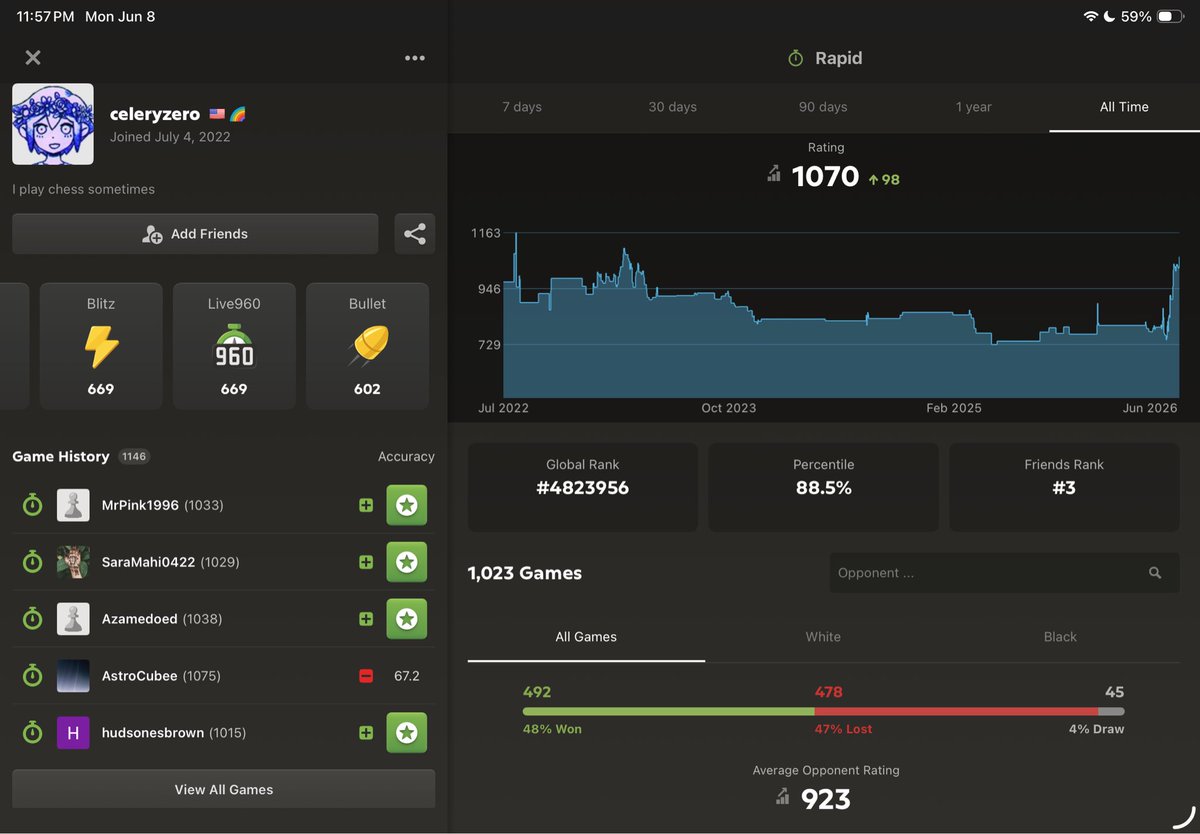Click the Friends Rank #3 card

pos(1064,488)
